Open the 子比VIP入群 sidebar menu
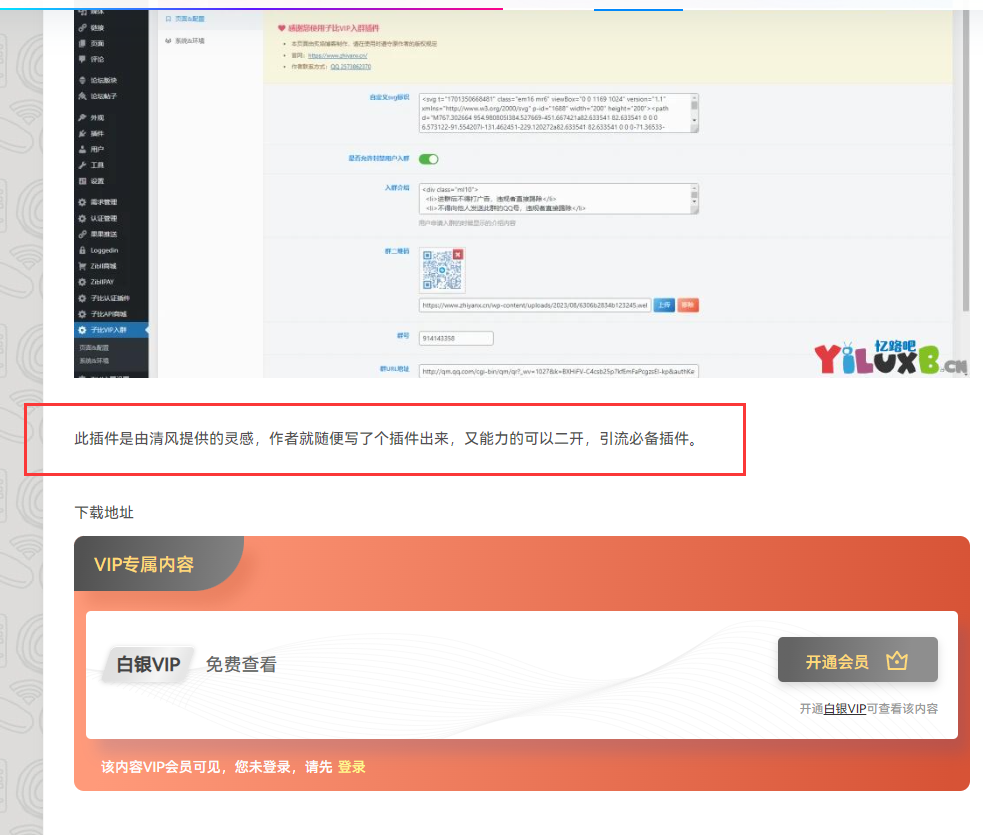Image resolution: width=983 pixels, height=835 pixels. click(108, 329)
